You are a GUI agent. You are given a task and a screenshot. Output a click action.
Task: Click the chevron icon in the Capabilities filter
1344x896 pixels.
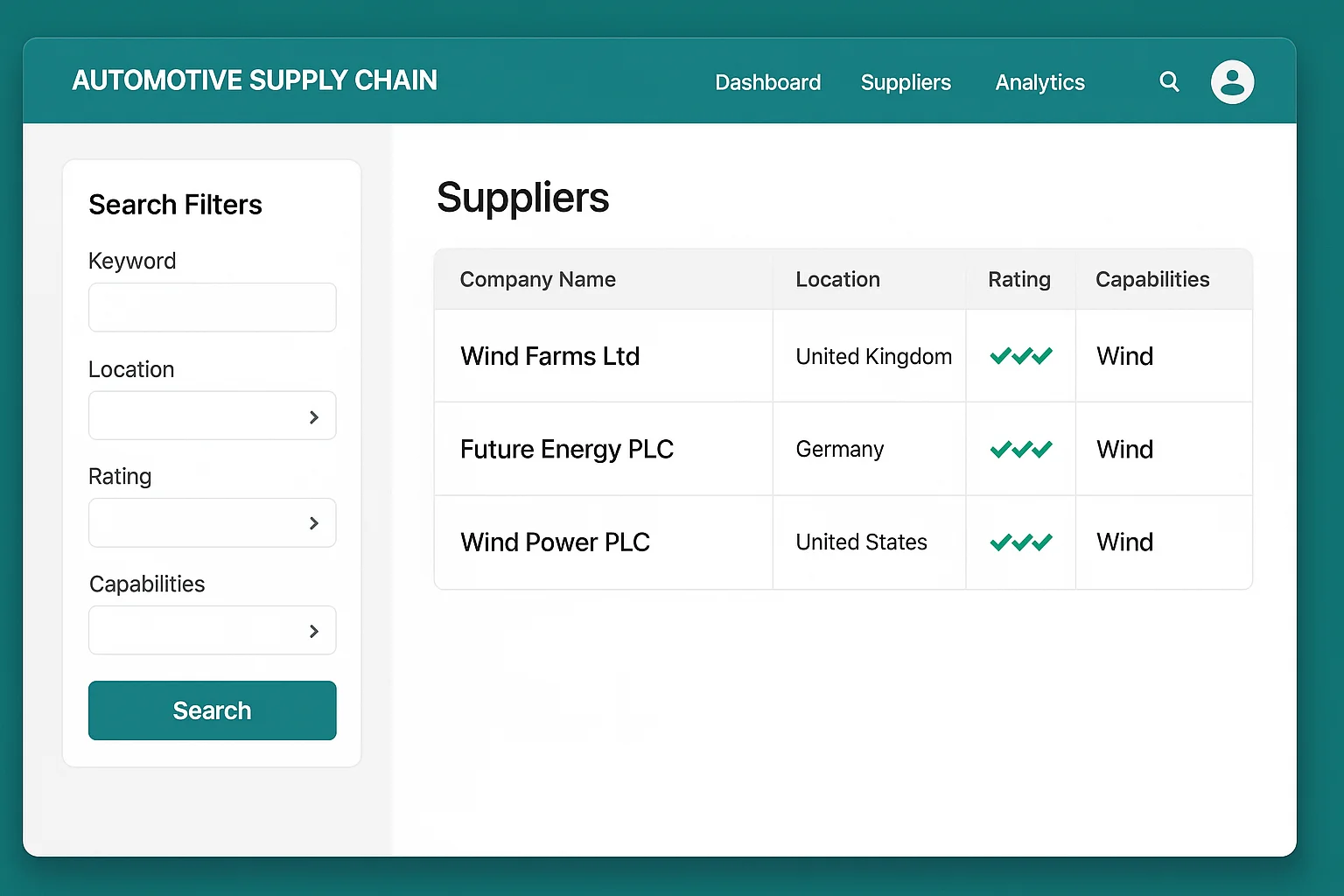coord(314,630)
